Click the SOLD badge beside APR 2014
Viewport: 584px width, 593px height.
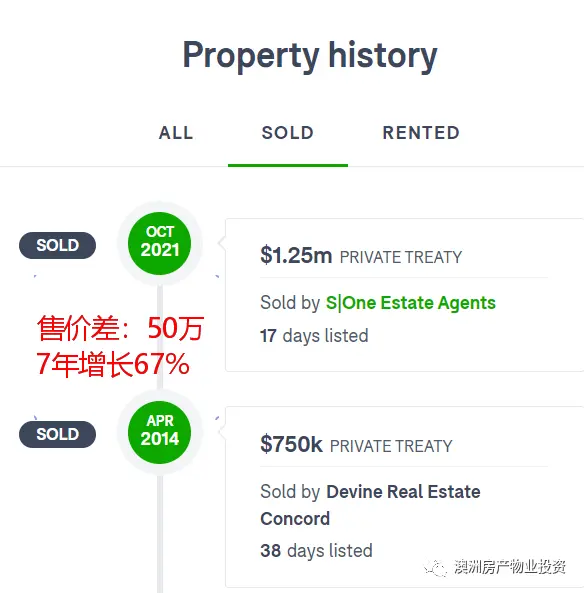[57, 434]
